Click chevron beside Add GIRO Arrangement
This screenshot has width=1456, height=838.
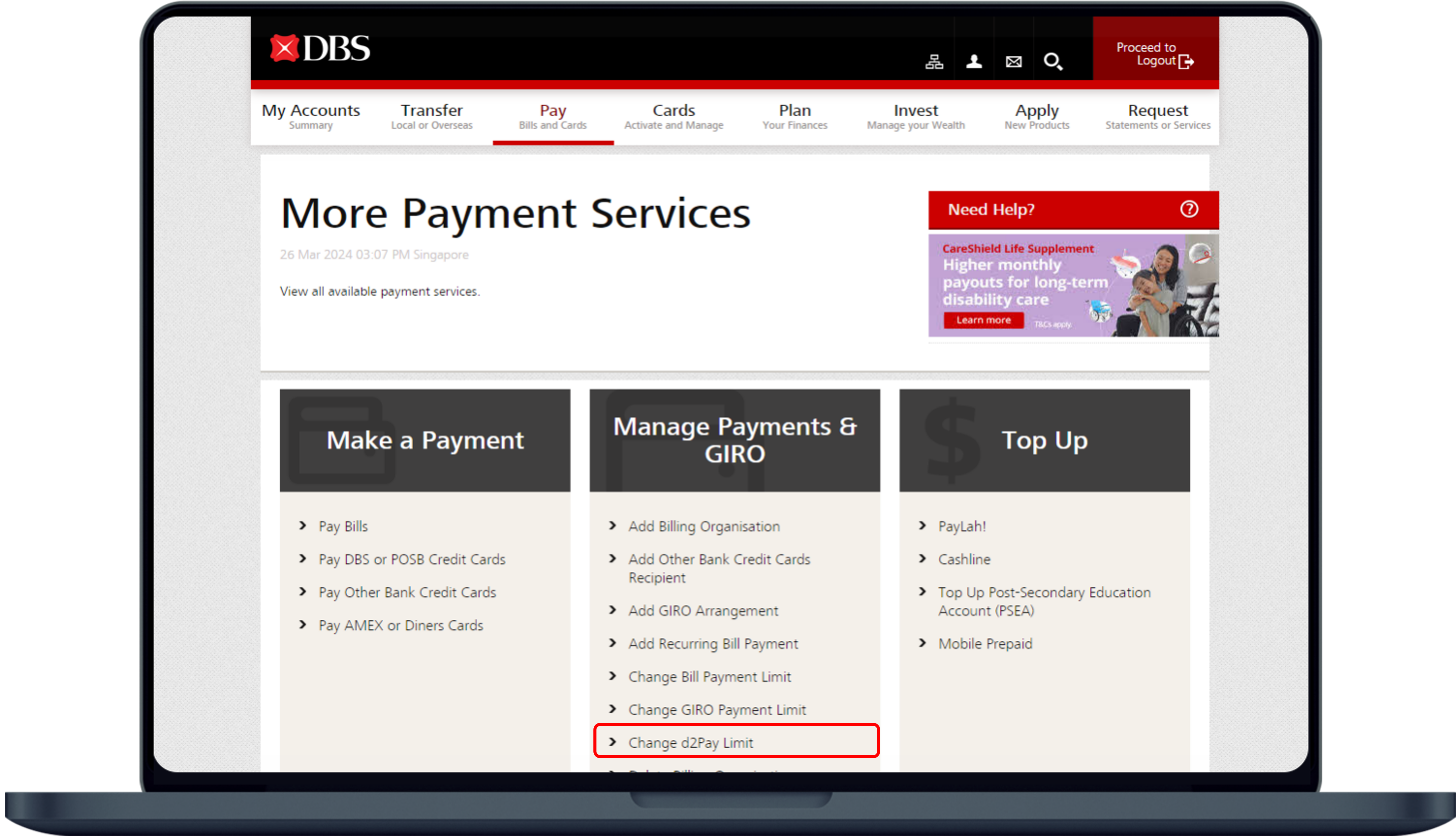(612, 610)
